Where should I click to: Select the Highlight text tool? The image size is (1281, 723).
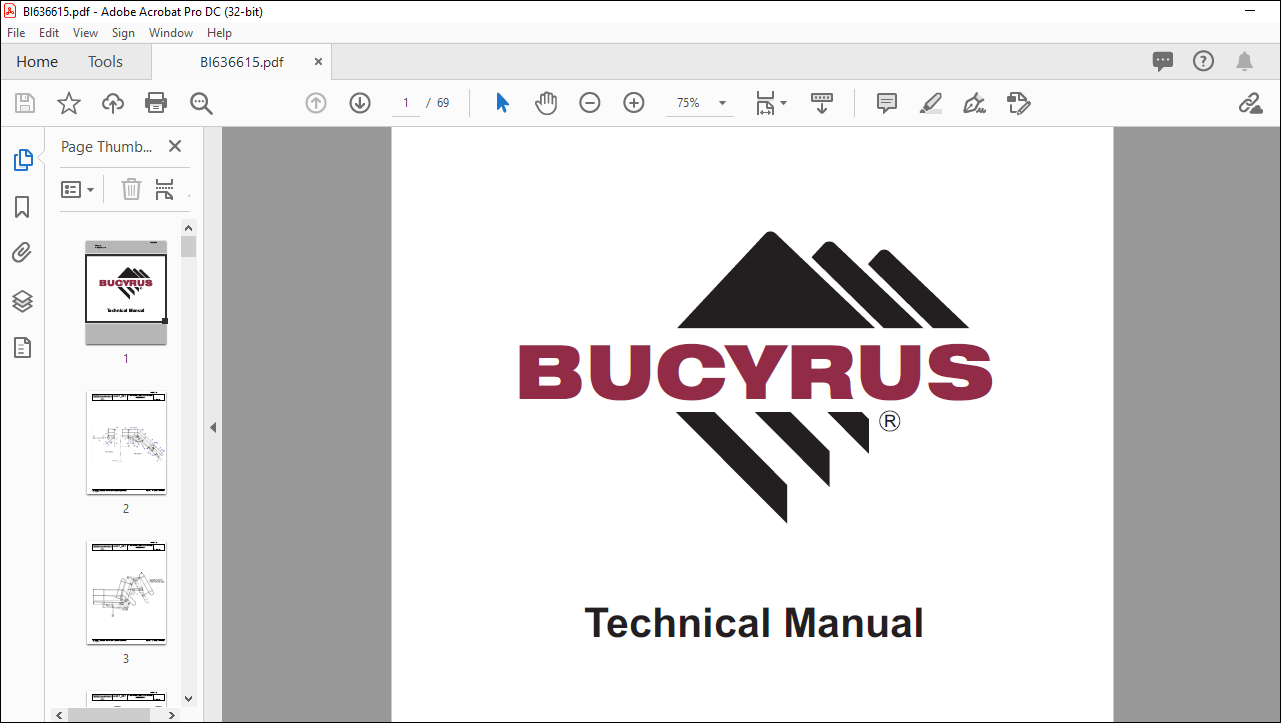(930, 103)
